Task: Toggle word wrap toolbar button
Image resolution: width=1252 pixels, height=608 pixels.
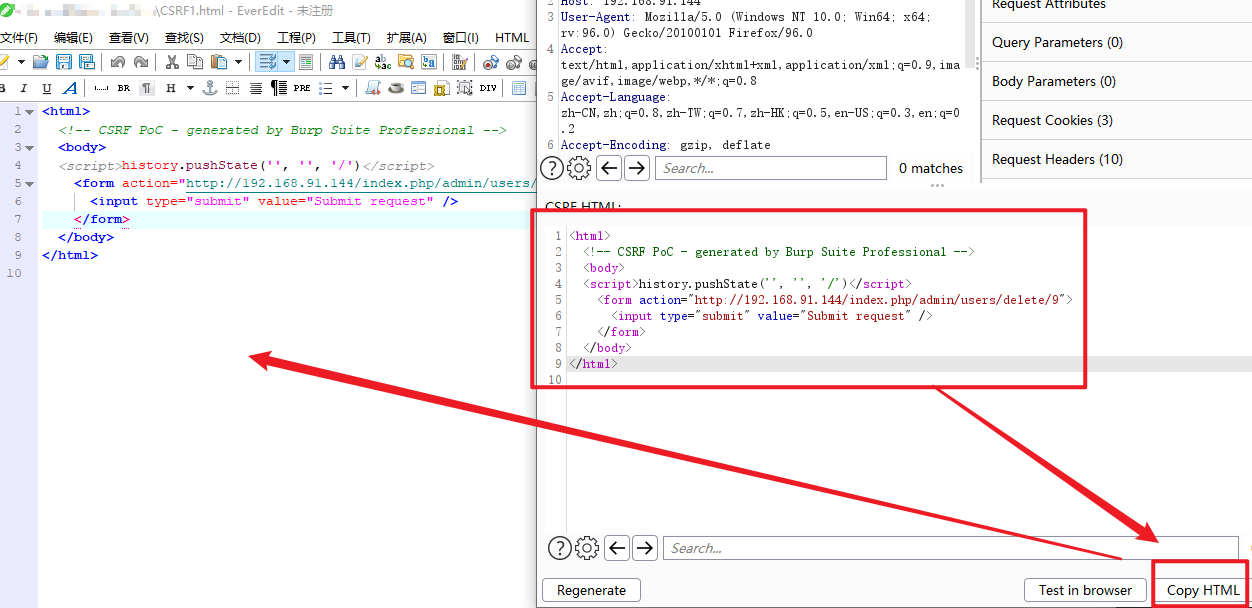Action: [268, 62]
